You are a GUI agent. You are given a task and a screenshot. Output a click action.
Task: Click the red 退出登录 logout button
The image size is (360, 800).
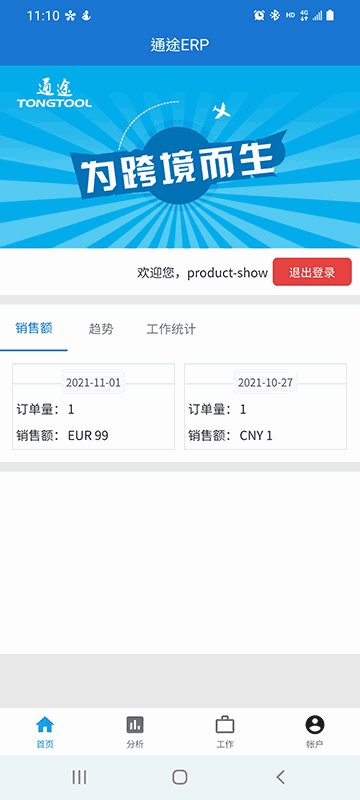[312, 272]
